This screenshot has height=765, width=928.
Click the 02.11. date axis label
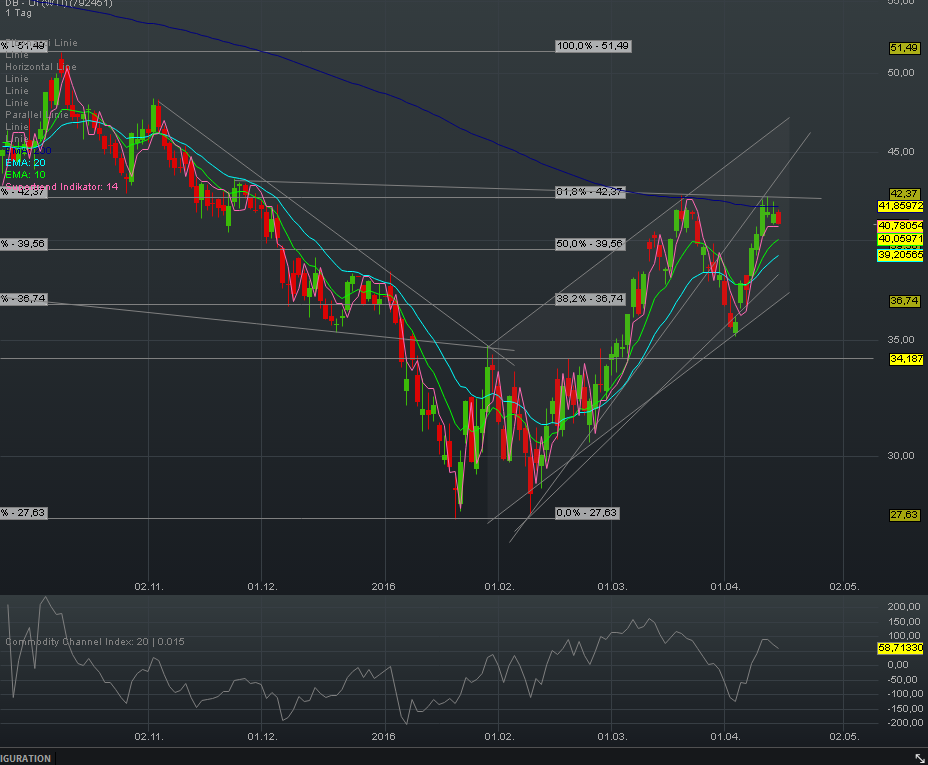click(x=147, y=588)
